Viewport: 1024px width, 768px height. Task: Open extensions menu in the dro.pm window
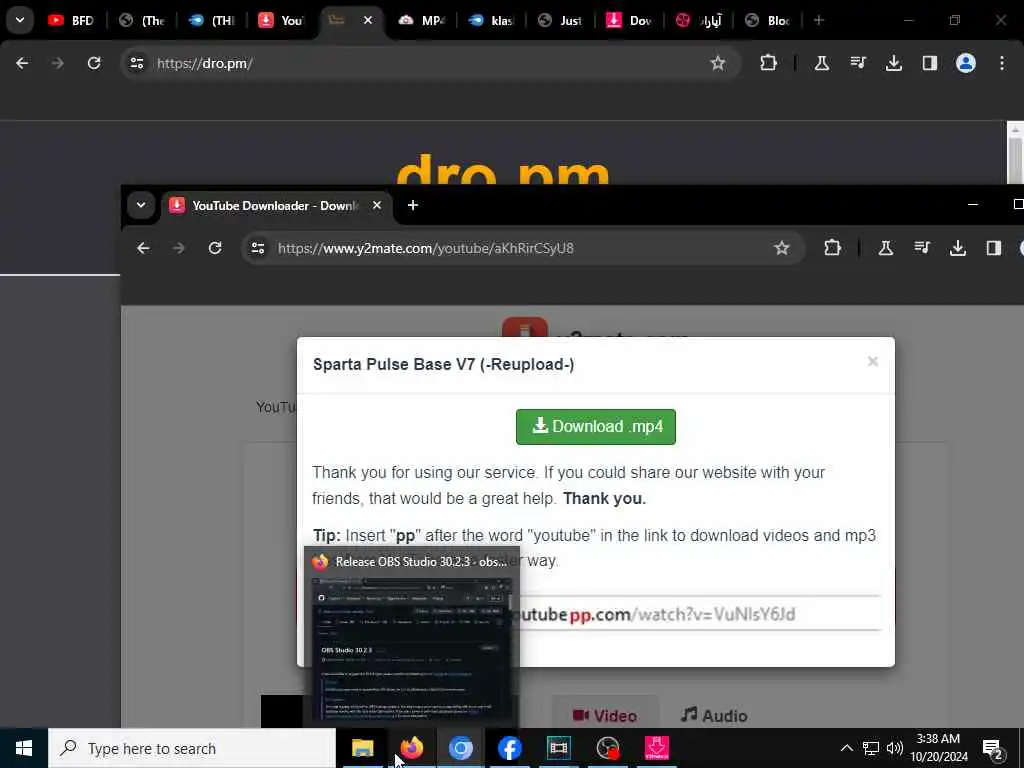coord(769,63)
